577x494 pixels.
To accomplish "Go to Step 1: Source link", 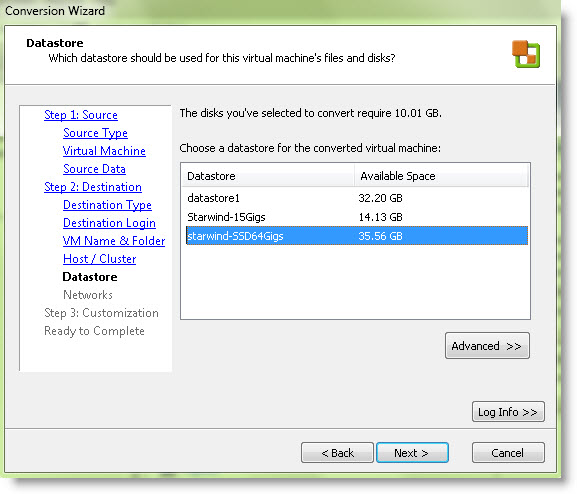I will tap(81, 115).
